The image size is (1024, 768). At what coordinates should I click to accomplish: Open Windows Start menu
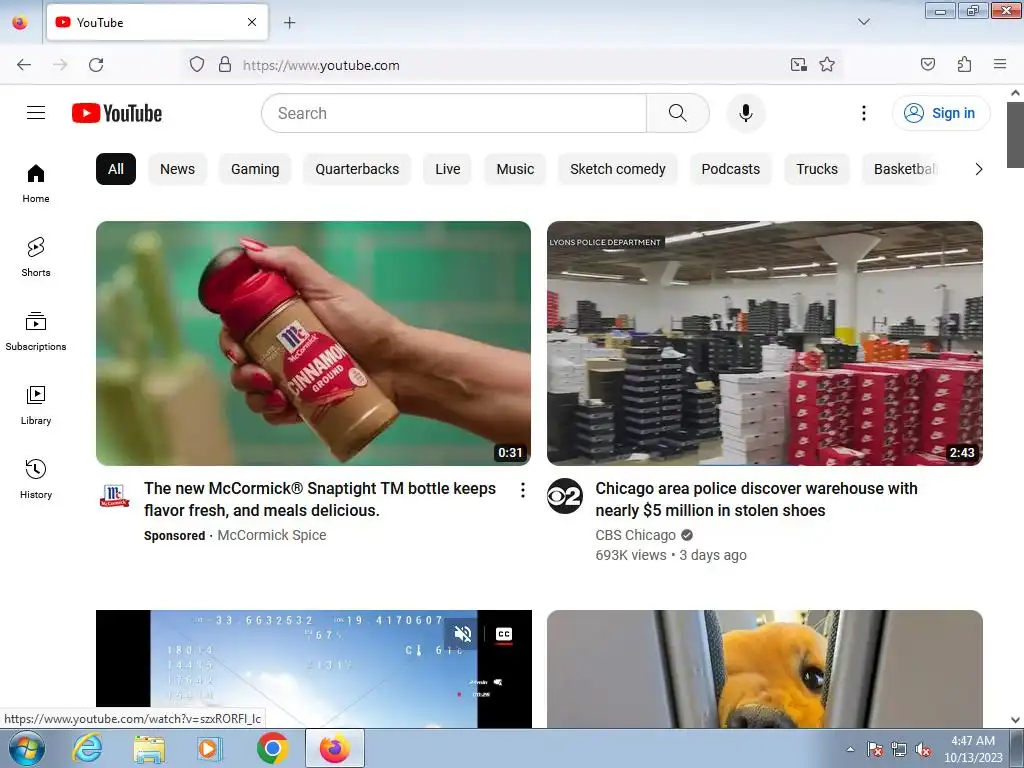click(x=26, y=748)
